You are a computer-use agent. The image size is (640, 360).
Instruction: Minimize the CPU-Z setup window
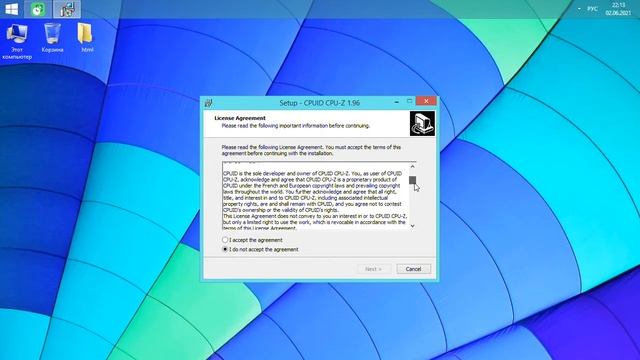point(397,102)
